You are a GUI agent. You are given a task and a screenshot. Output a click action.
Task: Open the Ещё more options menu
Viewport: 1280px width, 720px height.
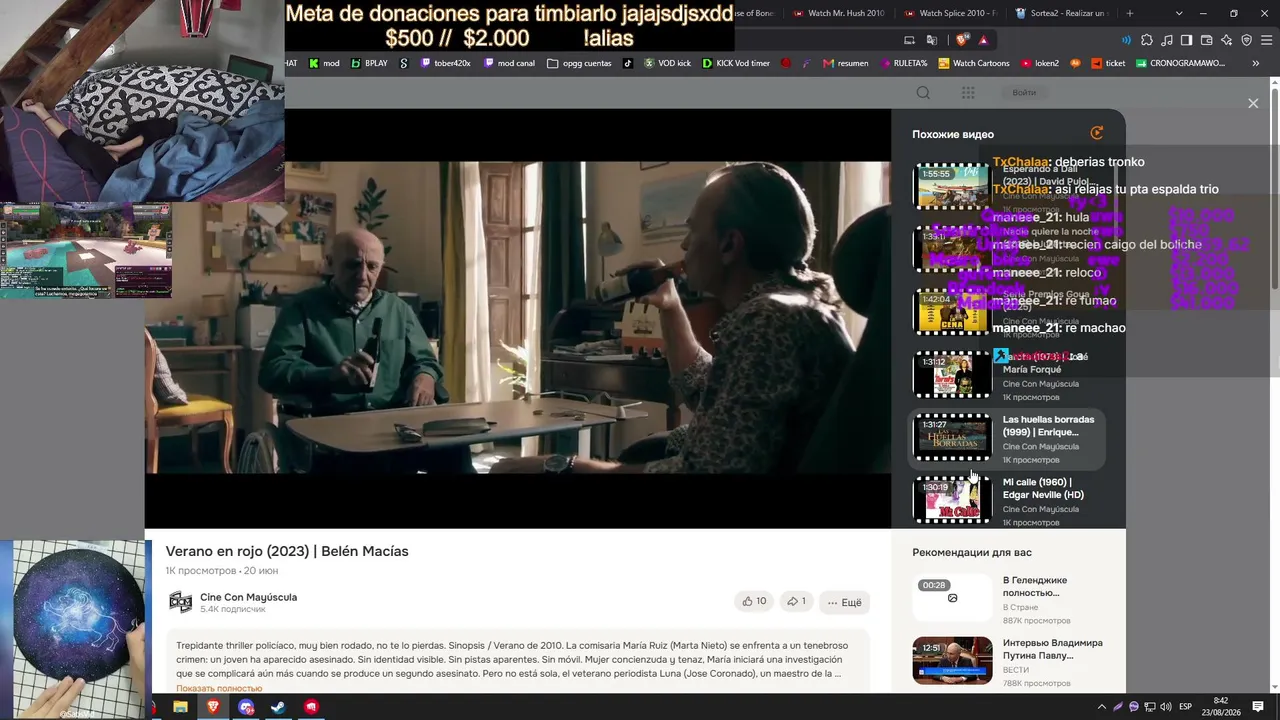[844, 602]
